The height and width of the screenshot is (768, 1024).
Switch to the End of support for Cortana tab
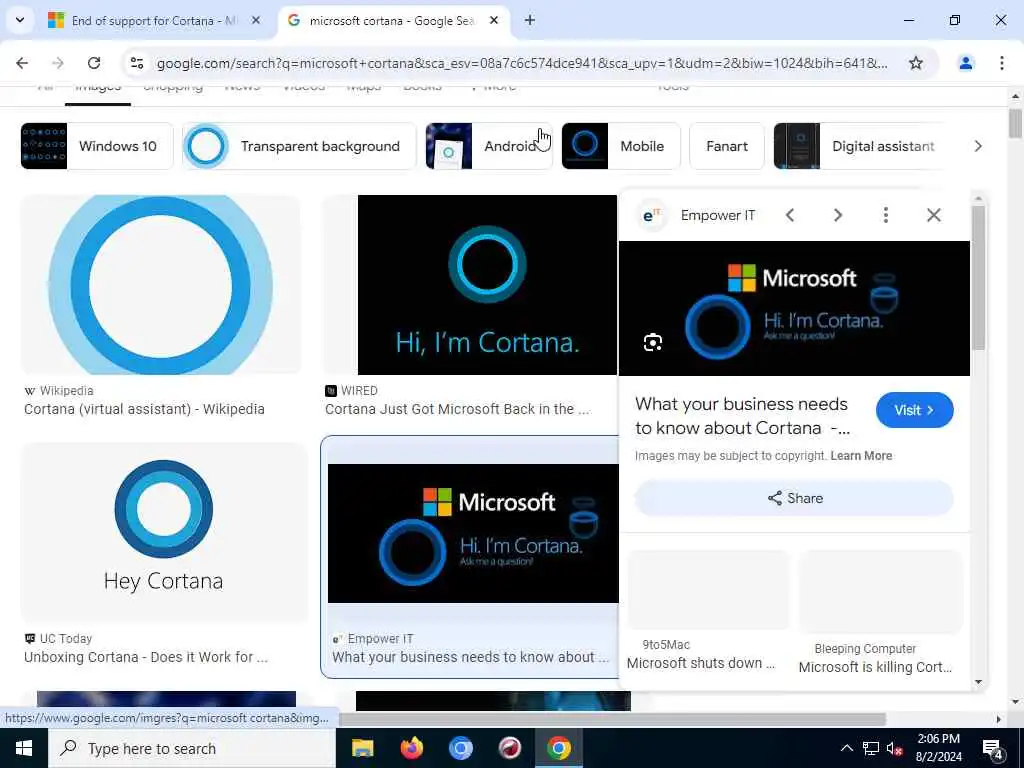point(154,20)
